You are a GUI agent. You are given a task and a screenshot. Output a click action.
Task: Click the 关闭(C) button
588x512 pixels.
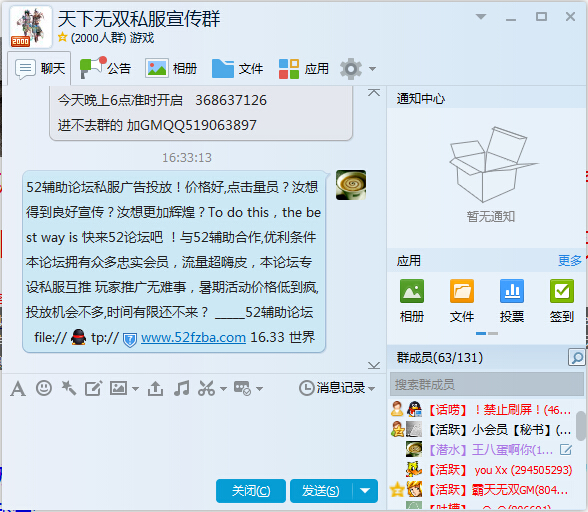click(251, 491)
